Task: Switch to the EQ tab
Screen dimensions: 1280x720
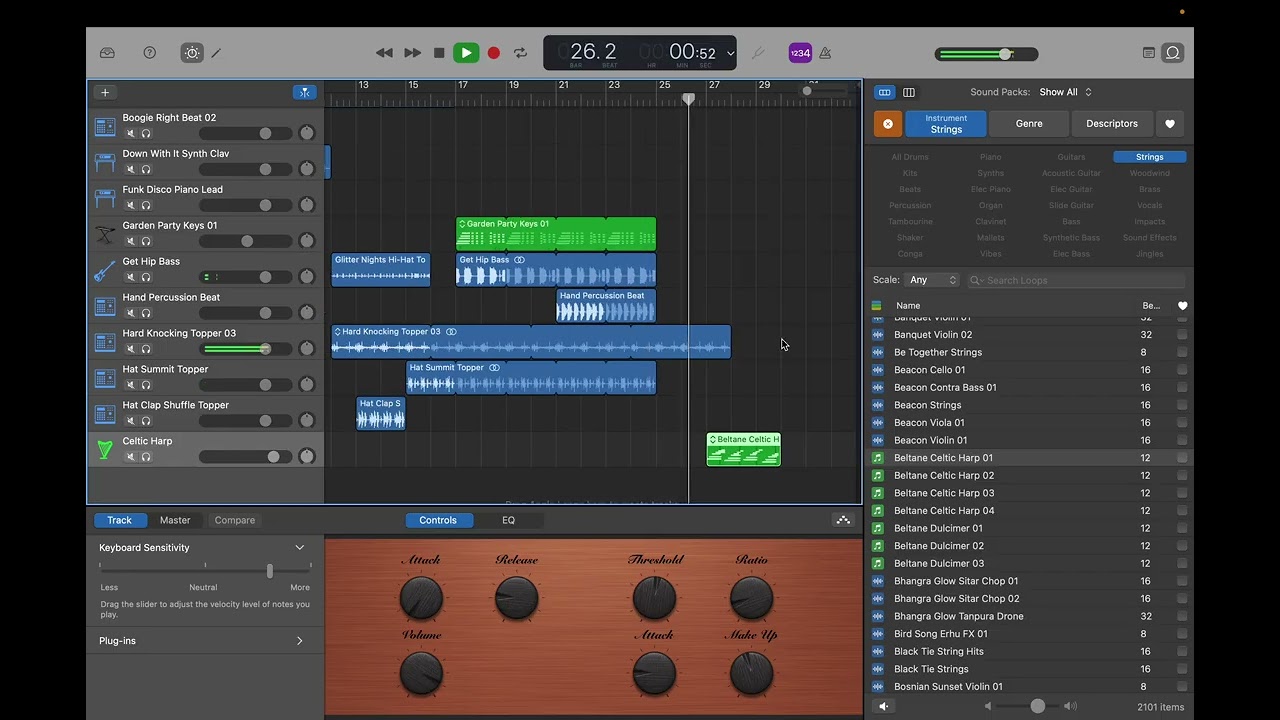Action: (508, 520)
